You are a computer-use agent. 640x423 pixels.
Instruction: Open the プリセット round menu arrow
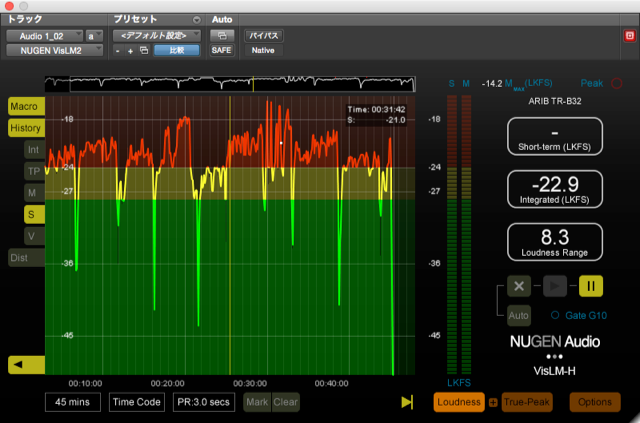[x=197, y=20]
